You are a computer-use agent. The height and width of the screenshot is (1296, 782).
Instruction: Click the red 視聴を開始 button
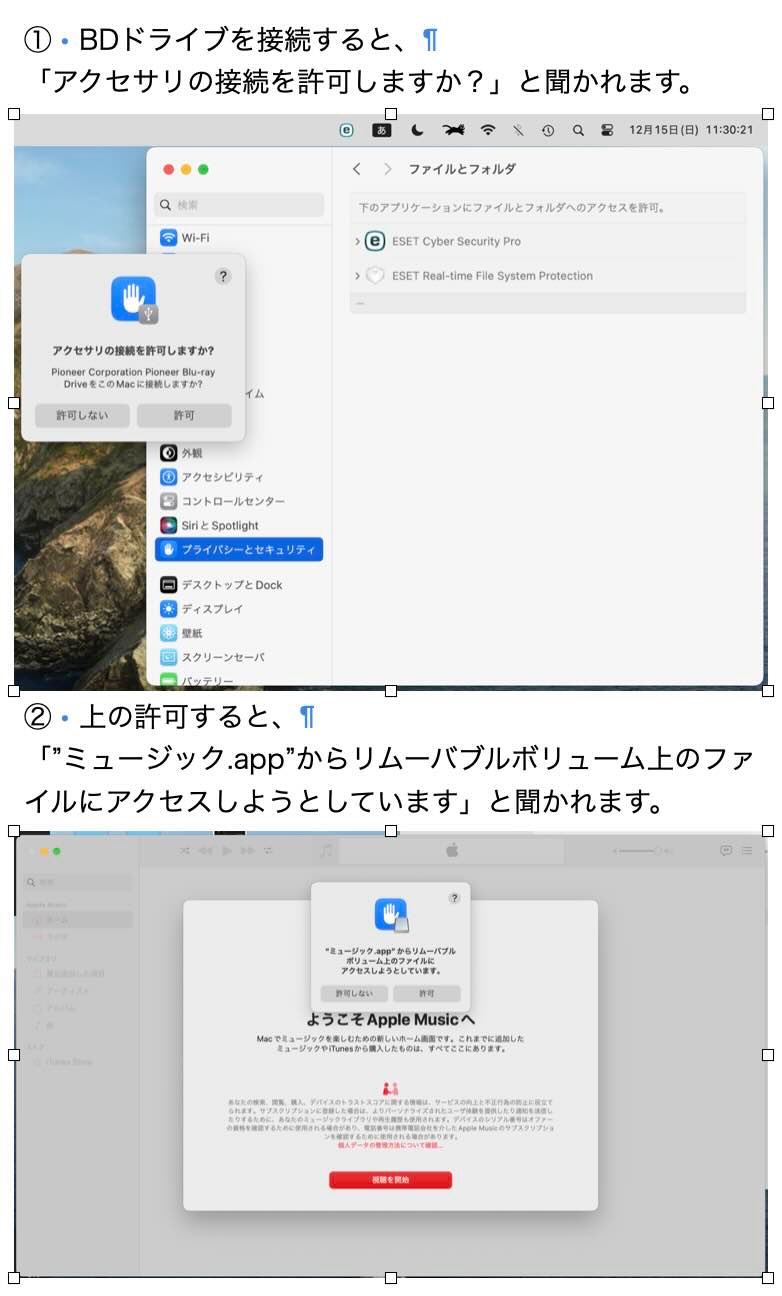pos(390,1180)
